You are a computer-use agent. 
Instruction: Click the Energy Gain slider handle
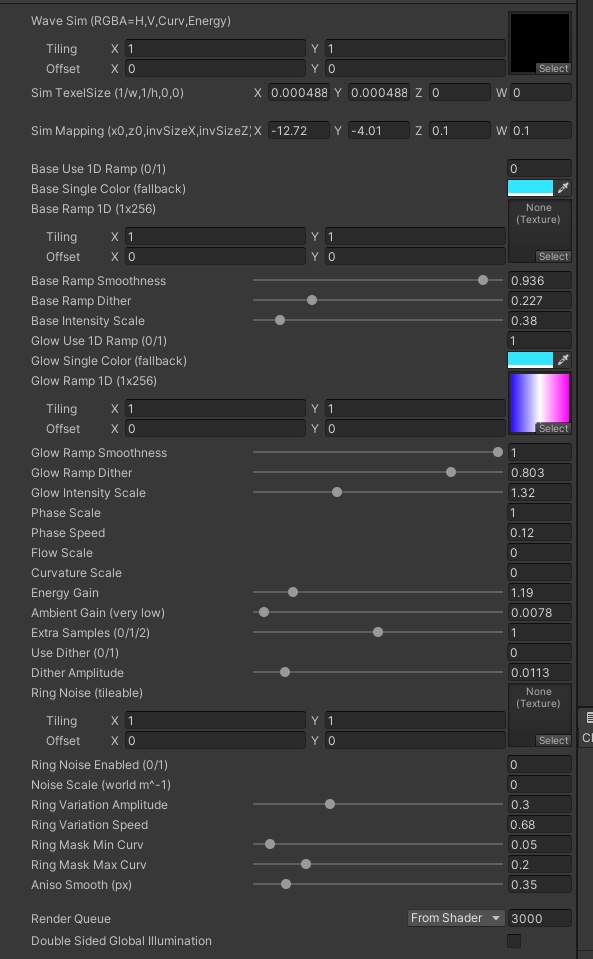pos(292,592)
